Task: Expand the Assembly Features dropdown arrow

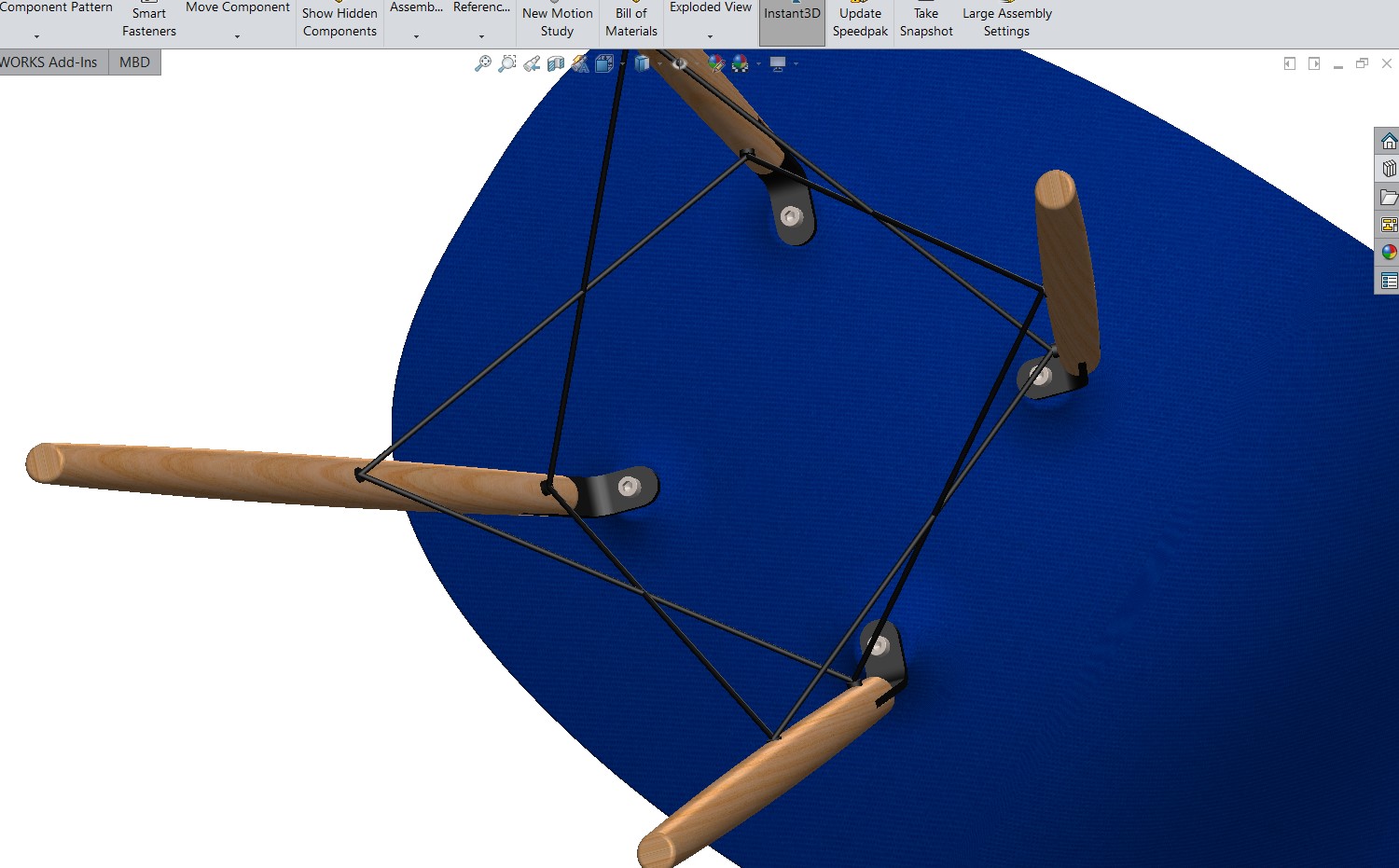Action: (416, 36)
